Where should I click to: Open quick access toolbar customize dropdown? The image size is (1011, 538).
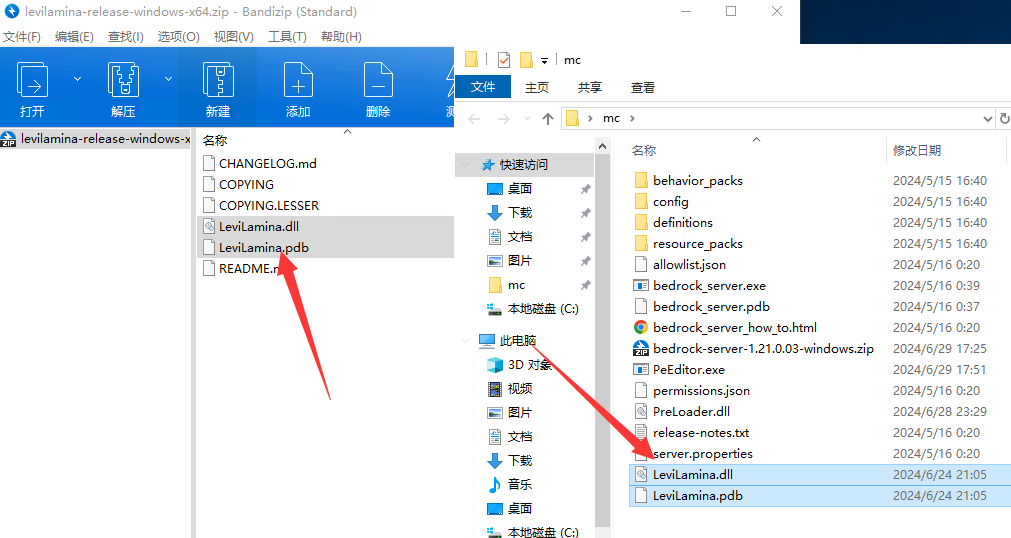click(x=544, y=61)
